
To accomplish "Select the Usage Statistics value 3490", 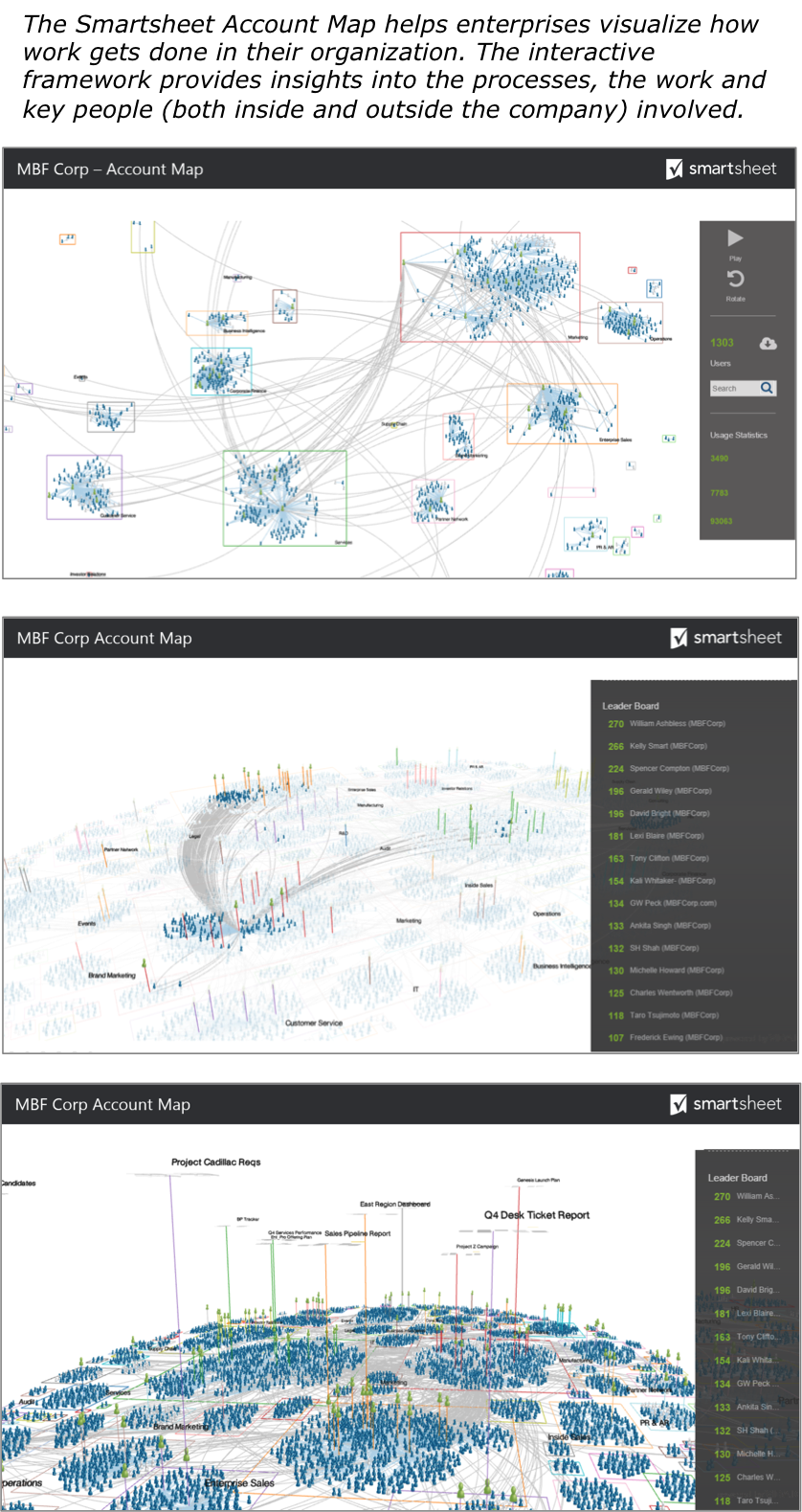I will coord(719,459).
